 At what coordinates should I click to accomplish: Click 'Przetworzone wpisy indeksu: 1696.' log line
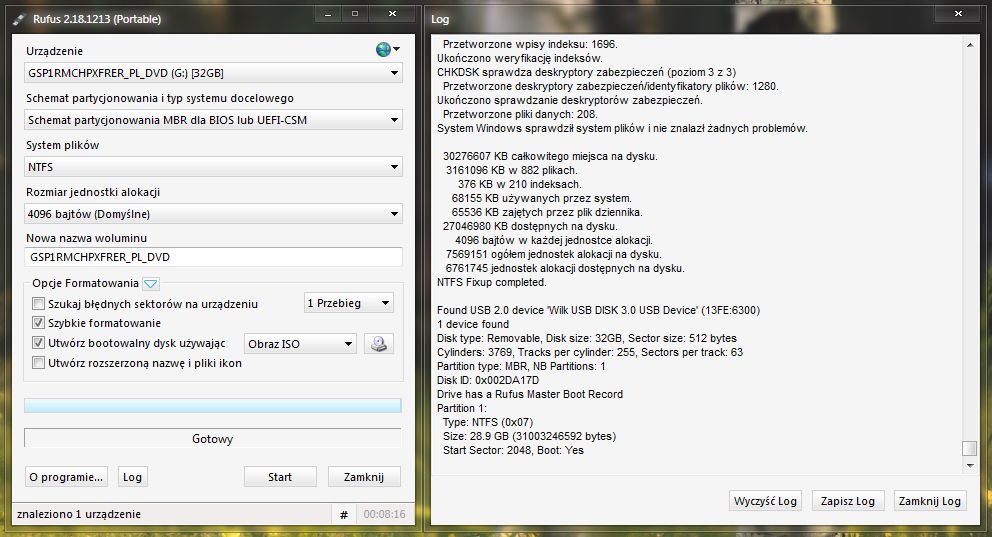[x=530, y=44]
